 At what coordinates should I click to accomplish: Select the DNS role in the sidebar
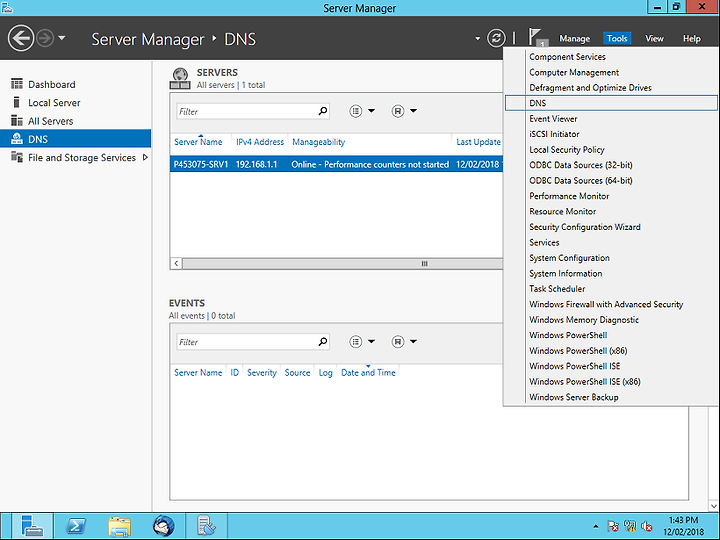75,139
